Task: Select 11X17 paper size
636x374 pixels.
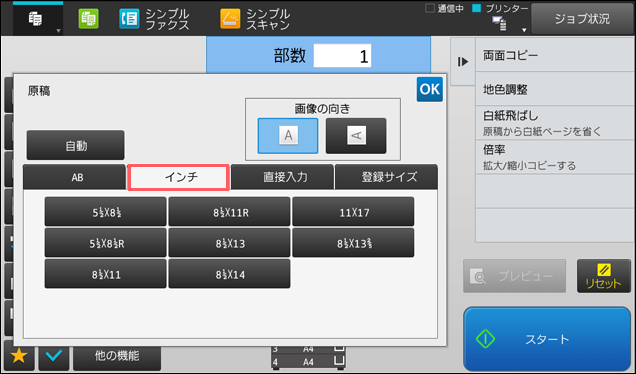Action: 353,212
